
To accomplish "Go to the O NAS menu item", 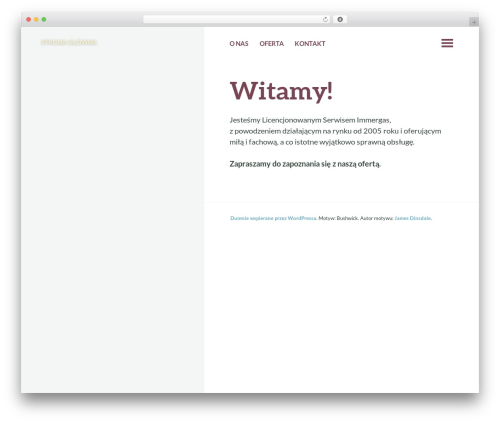I will point(239,44).
